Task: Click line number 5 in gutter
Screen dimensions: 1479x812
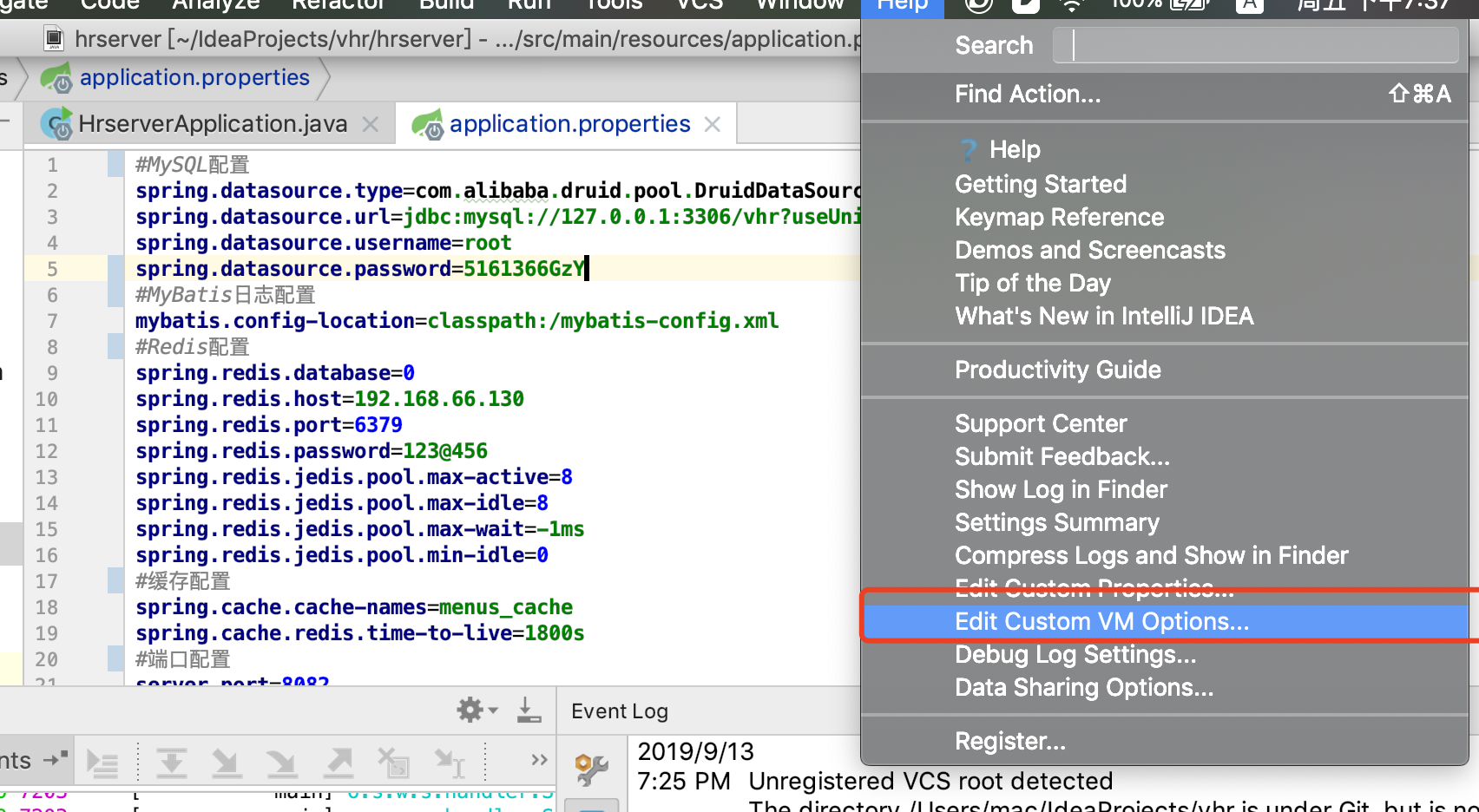Action: [x=53, y=269]
